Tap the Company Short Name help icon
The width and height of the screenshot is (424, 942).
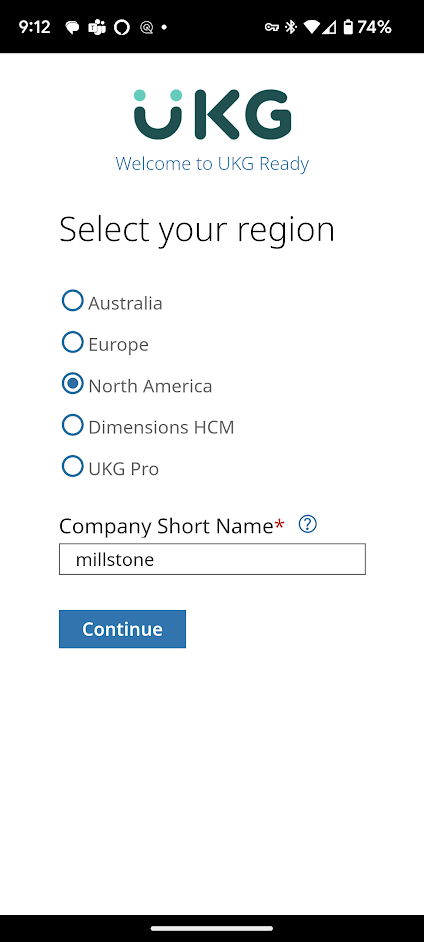307,524
